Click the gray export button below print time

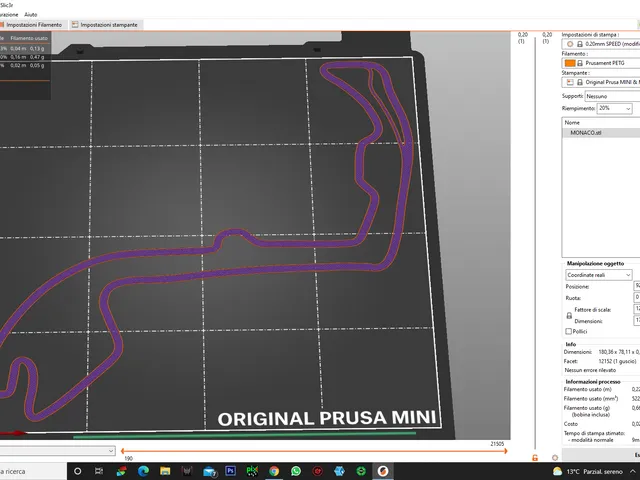[601, 454]
